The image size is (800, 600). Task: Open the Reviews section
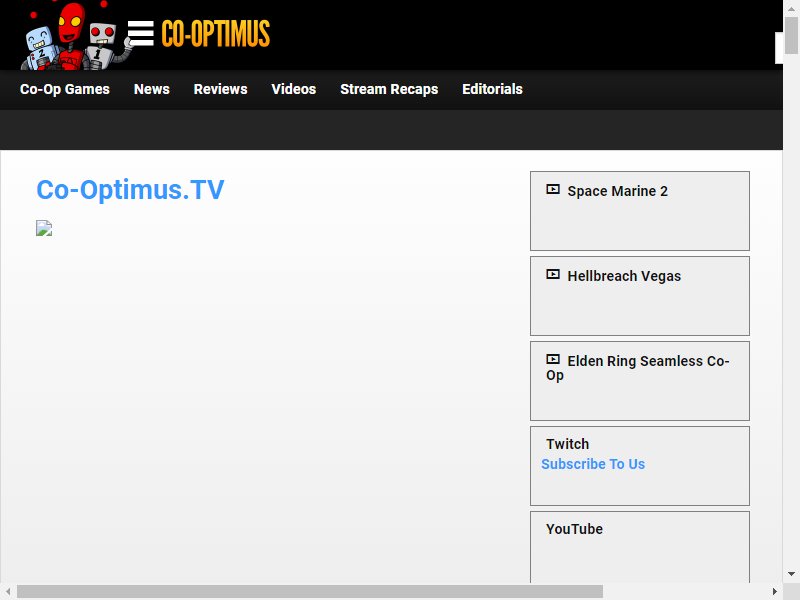pos(220,89)
